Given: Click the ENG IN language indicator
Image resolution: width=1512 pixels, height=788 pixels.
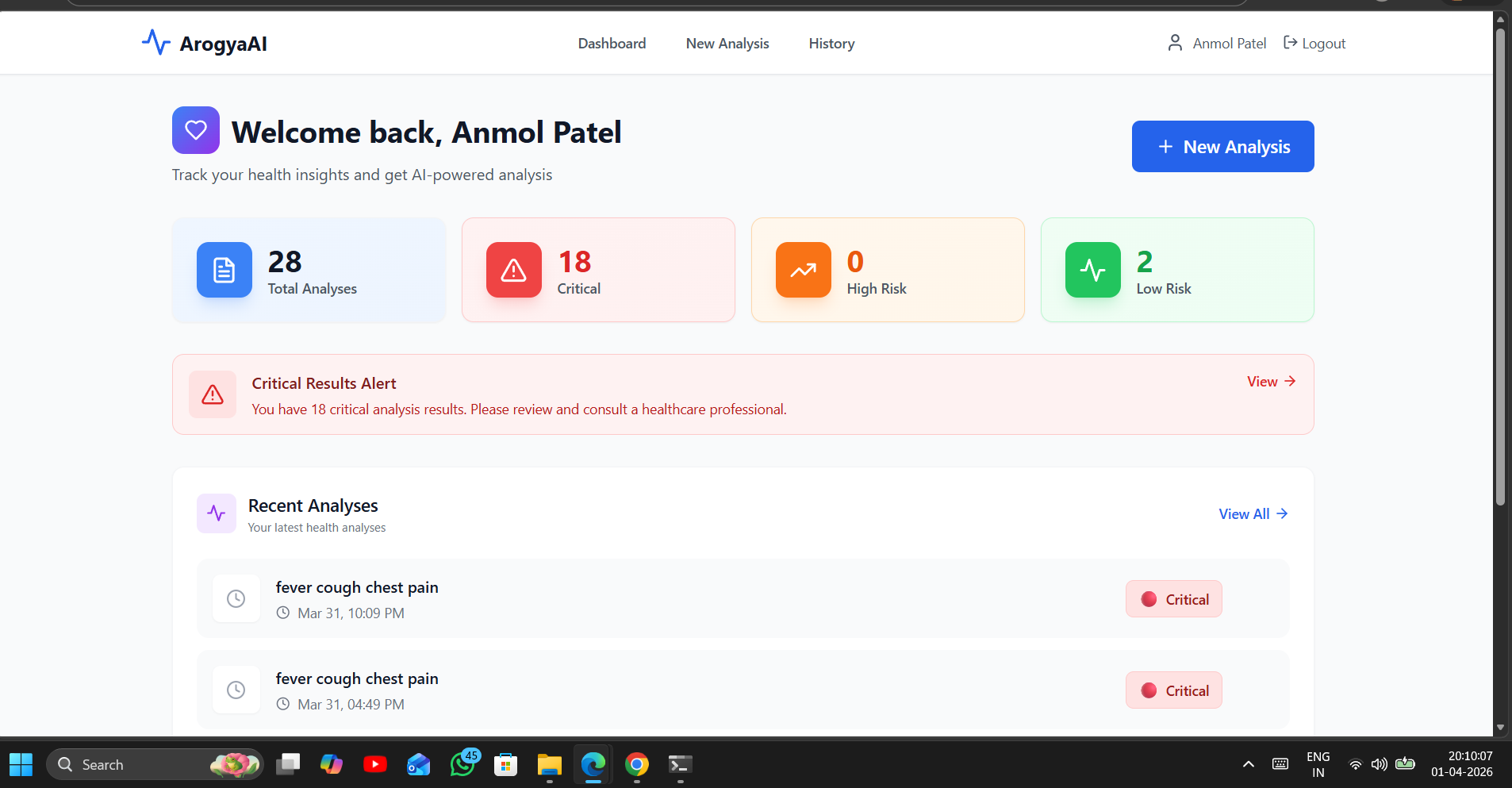Looking at the screenshot, I should point(1318,764).
